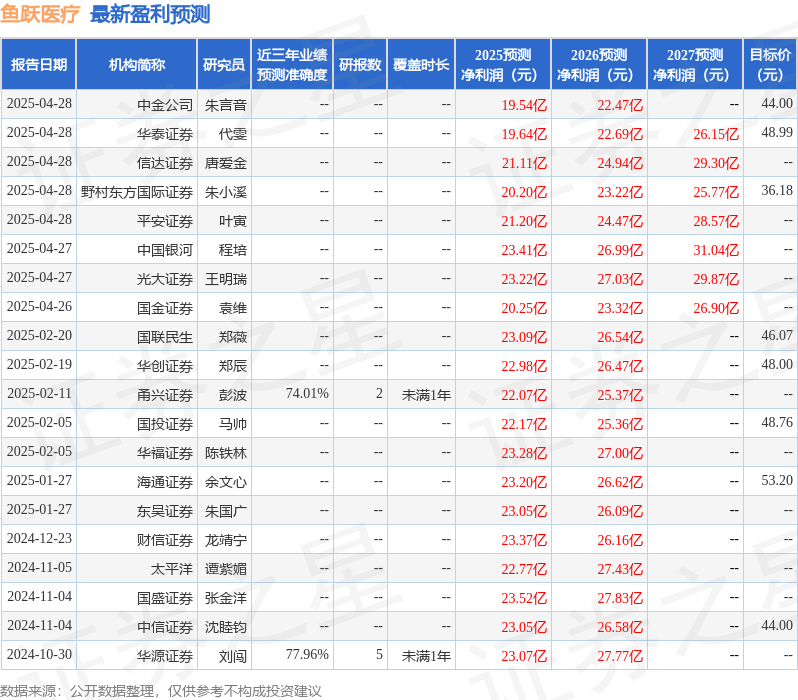Viewport: 798px width, 700px height.
Task: Click analyst name 朱言音
Action: [225, 105]
